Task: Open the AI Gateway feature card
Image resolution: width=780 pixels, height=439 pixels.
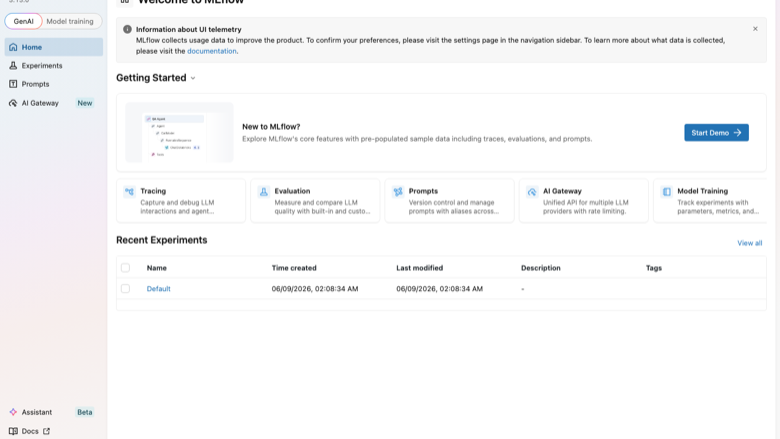Action: pyautogui.click(x=584, y=201)
